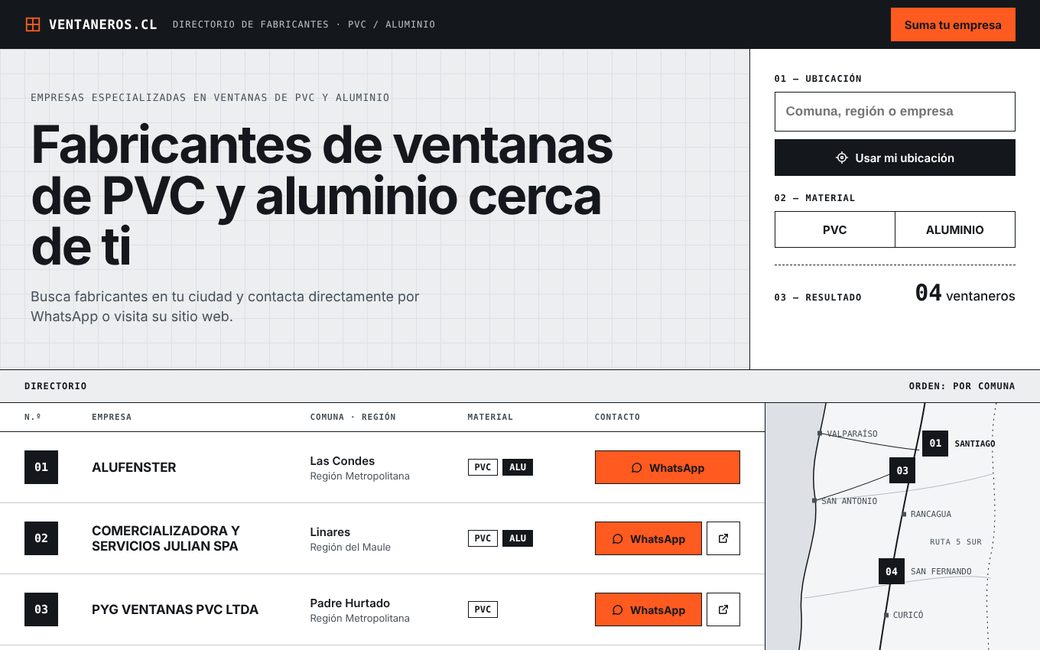The height and width of the screenshot is (650, 1040).
Task: Contact Comercializadora Julian SPA via WhatsApp
Action: point(648,539)
